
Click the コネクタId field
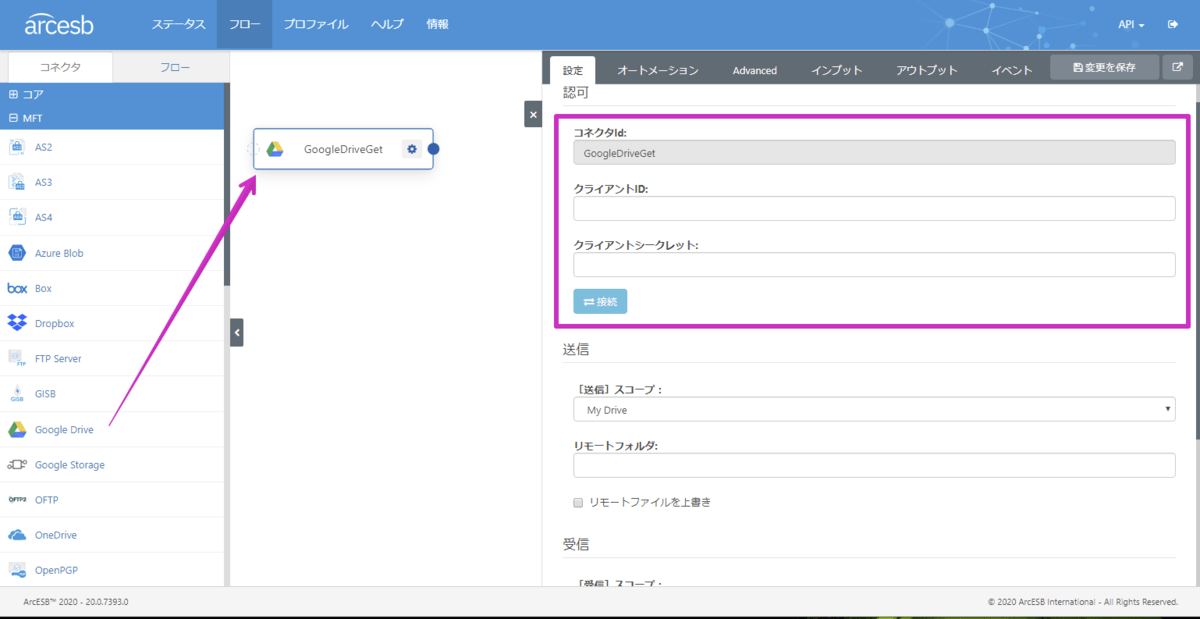[x=874, y=152]
